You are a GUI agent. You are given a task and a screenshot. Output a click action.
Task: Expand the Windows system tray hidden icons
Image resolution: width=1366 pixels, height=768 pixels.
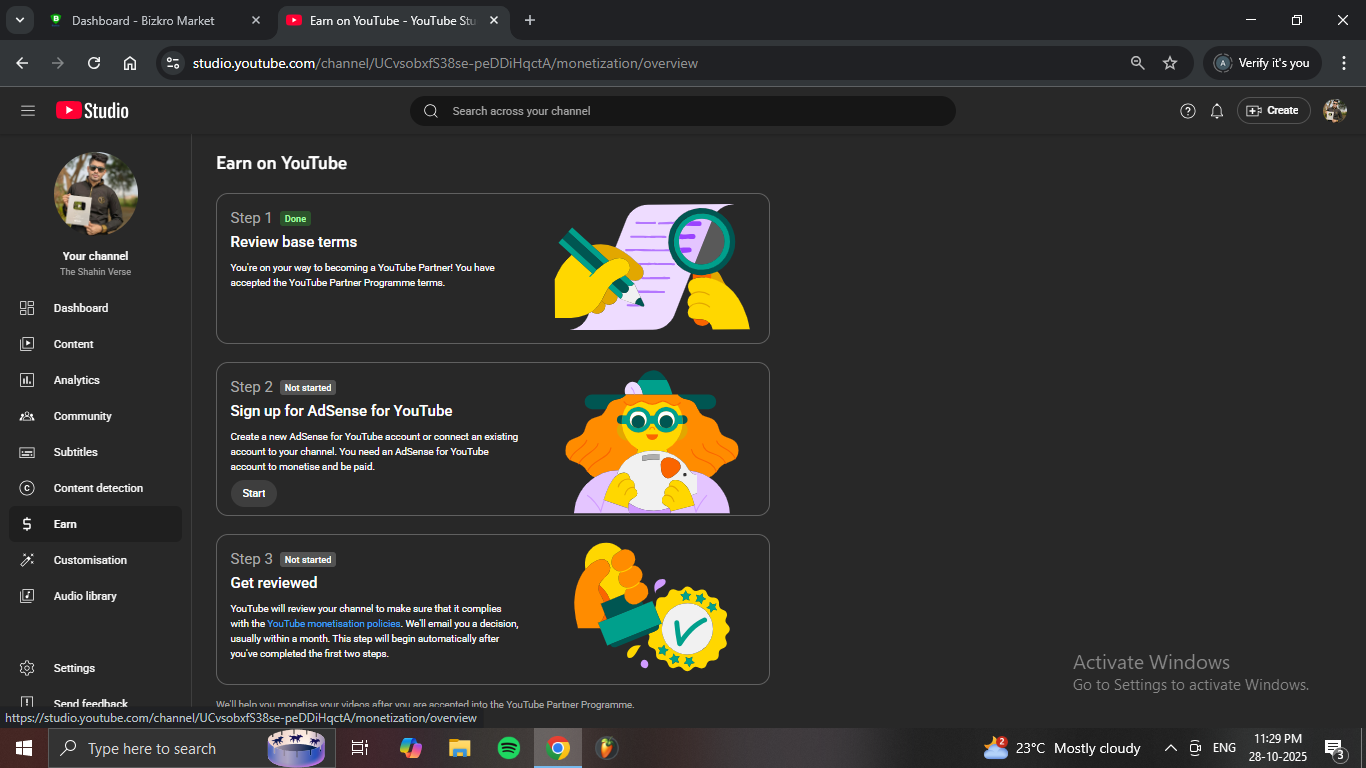1170,748
